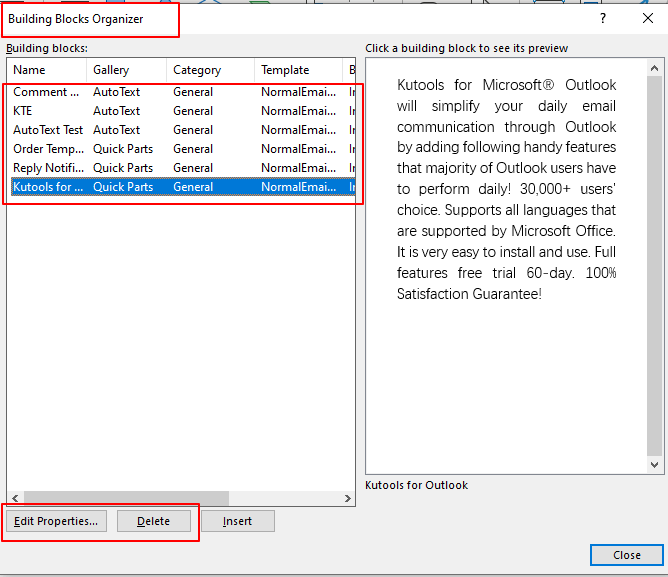Click AutoText gallery cell in KTE row
668x577 pixels.
[x=117, y=111]
